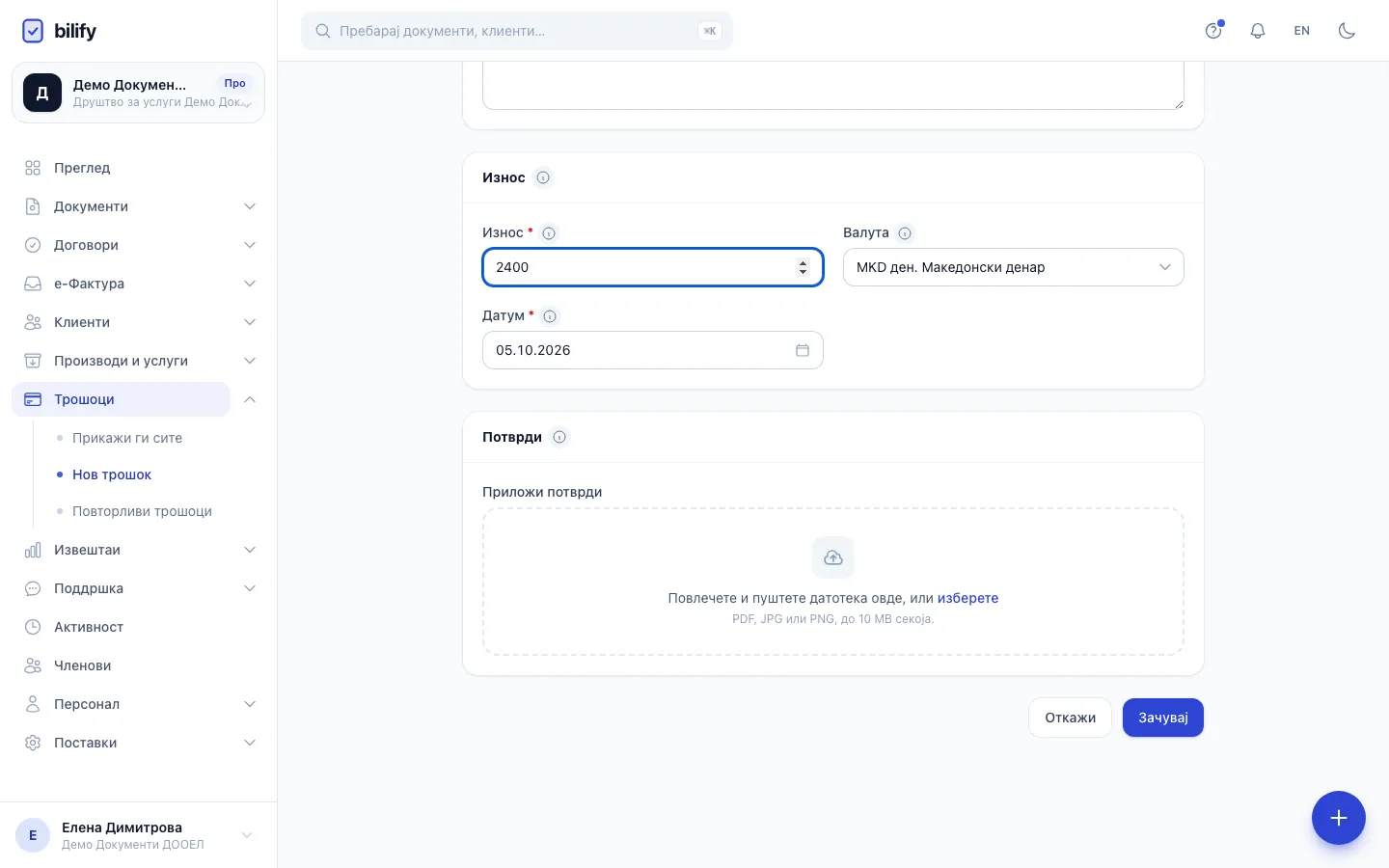
Task: Expand the Поддршка menu chevron
Action: (x=250, y=588)
